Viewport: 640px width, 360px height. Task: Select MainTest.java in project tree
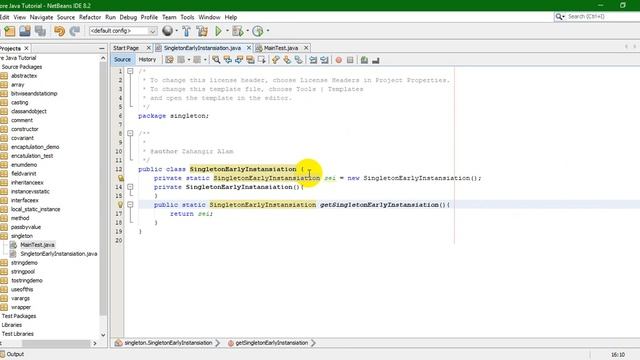click(37, 244)
